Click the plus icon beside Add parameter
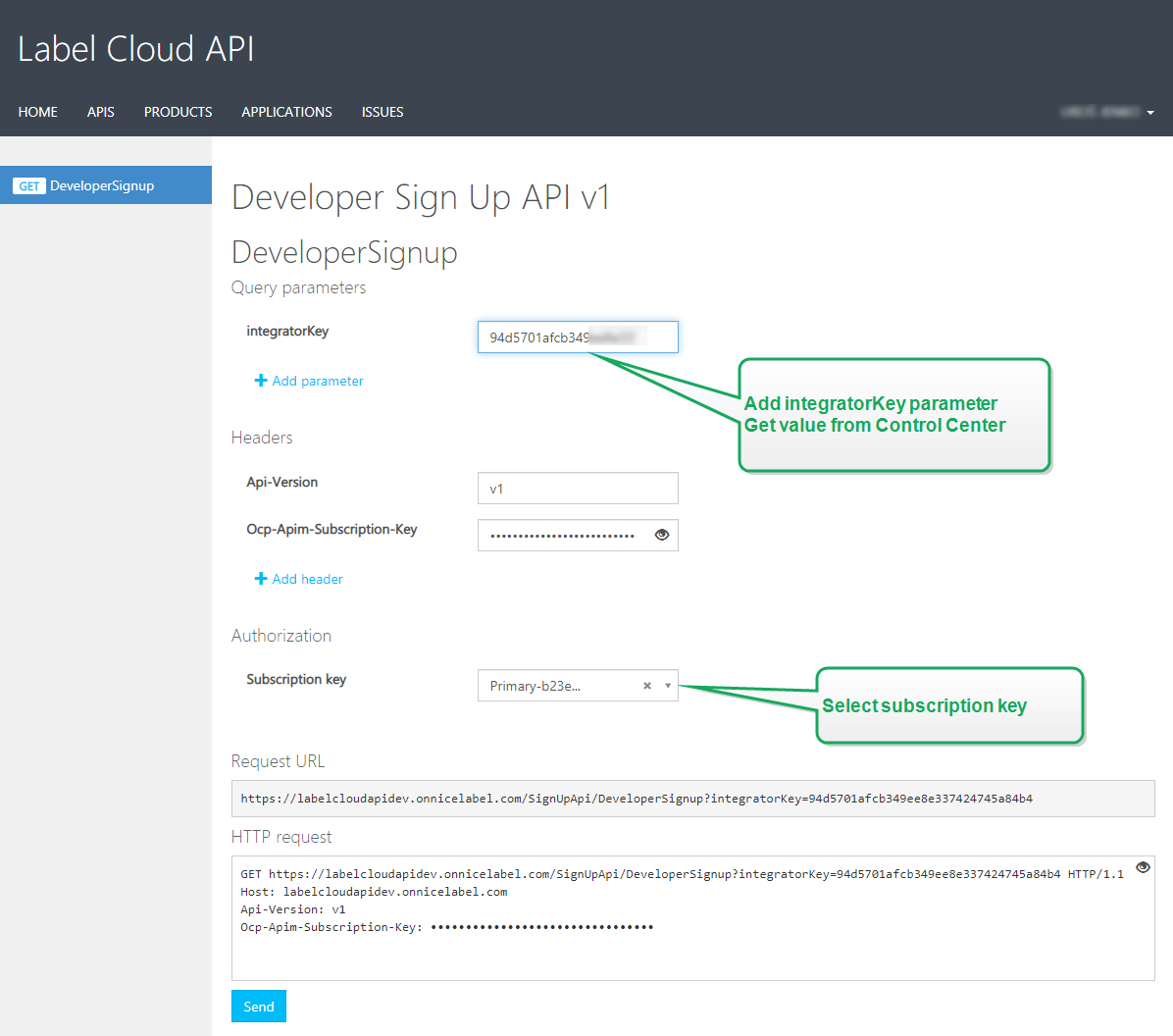 pyautogui.click(x=260, y=381)
